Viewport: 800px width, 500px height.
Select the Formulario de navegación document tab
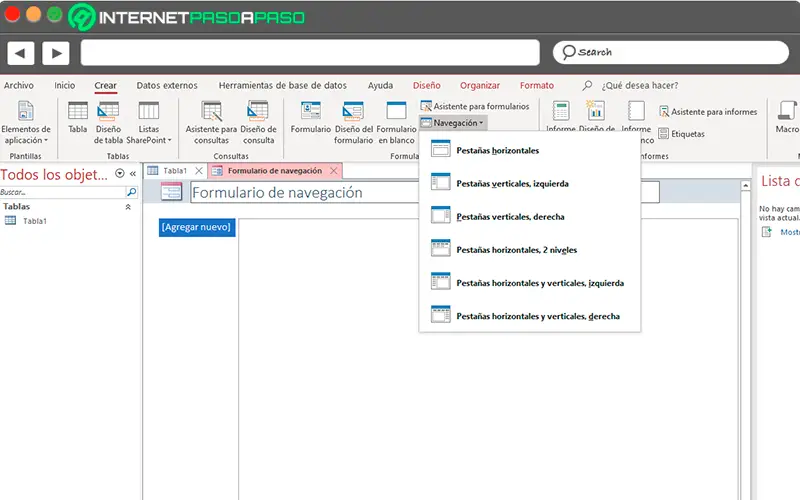click(274, 170)
